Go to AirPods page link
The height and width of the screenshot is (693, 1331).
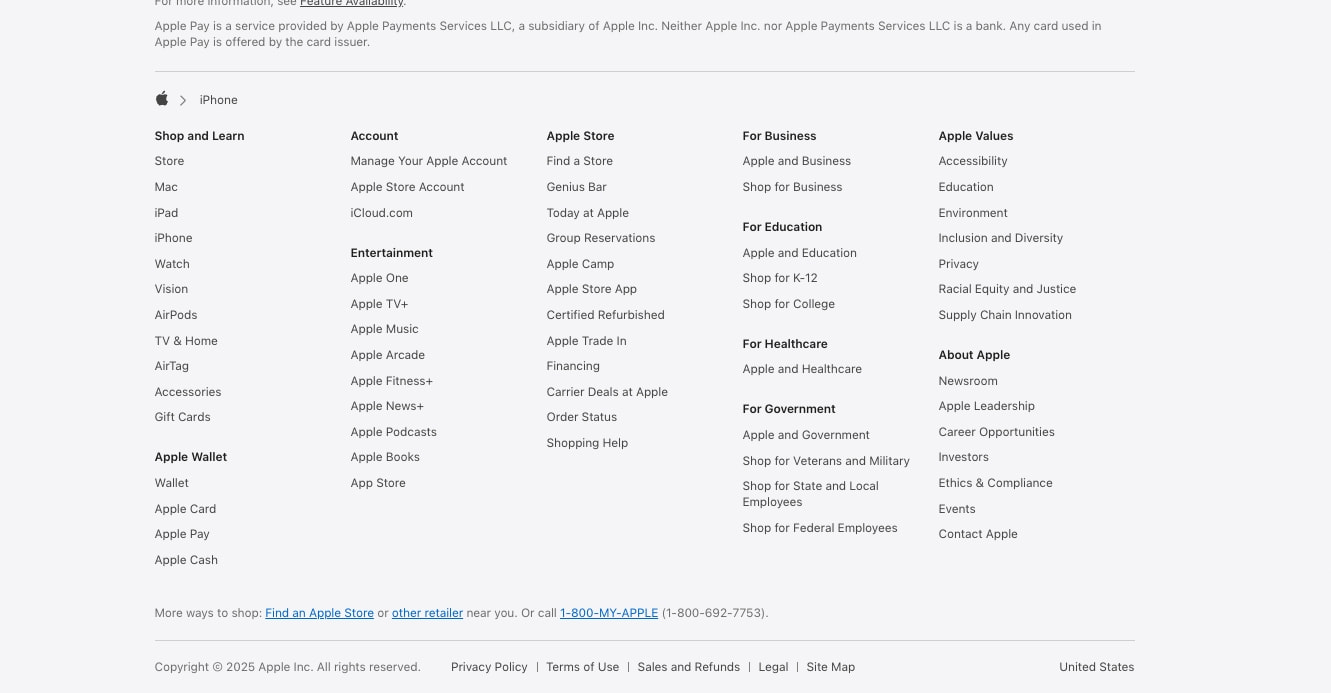pyautogui.click(x=176, y=315)
